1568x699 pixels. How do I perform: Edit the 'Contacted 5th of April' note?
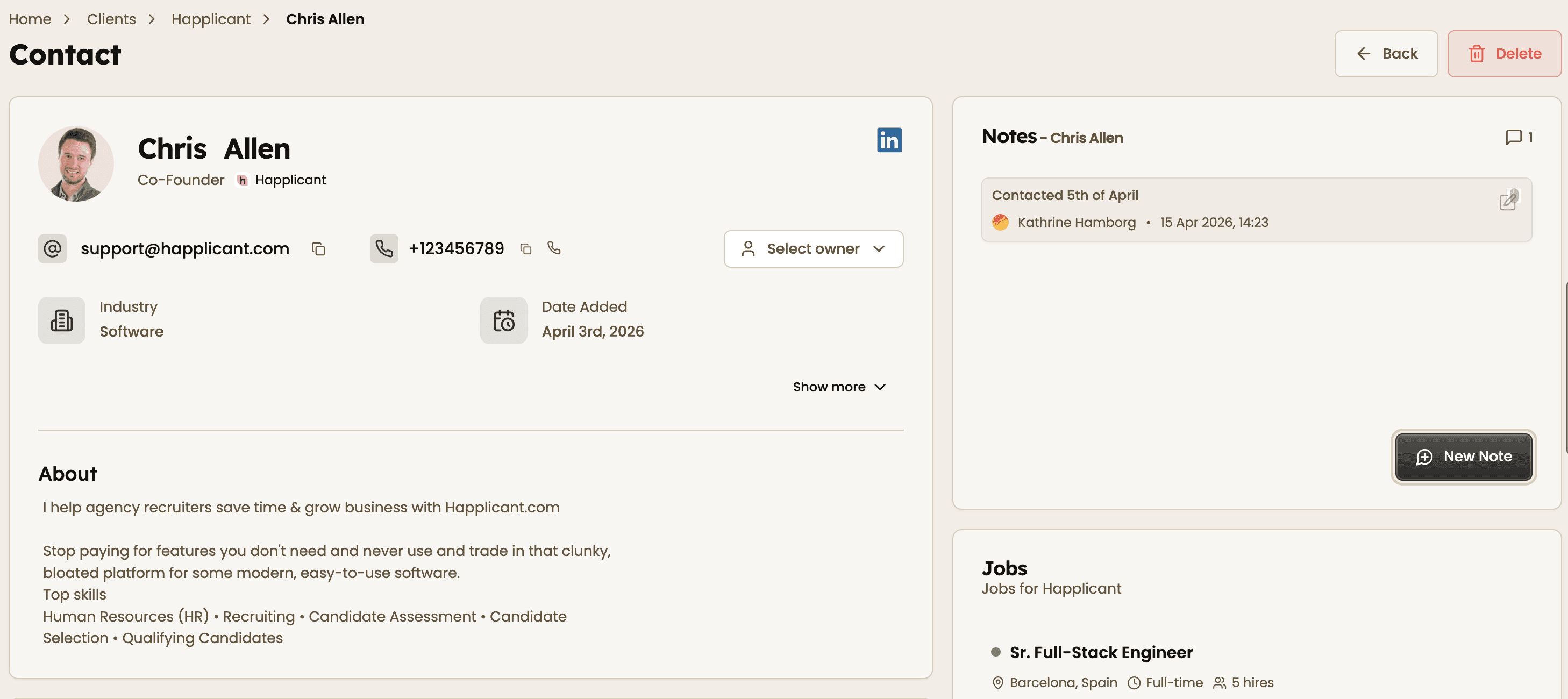[1508, 201]
